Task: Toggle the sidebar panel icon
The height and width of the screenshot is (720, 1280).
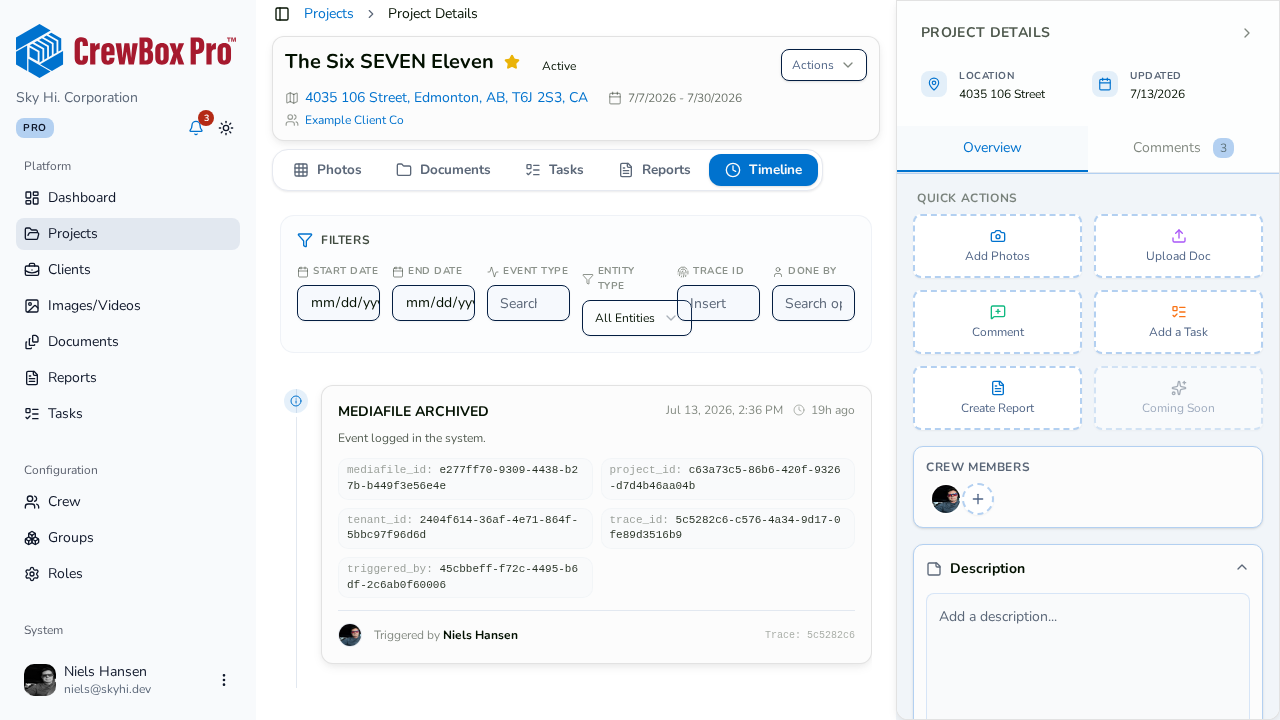Action: pyautogui.click(x=282, y=14)
